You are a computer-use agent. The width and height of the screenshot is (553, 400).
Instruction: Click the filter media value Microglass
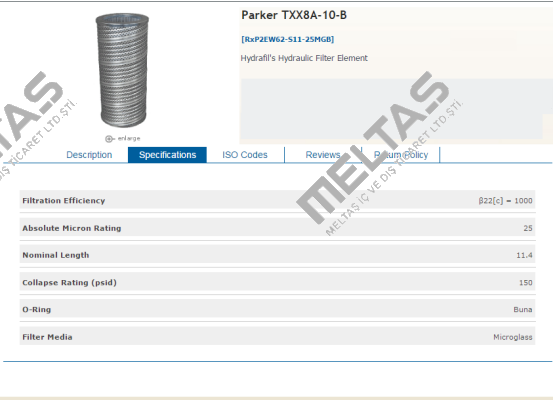513,337
